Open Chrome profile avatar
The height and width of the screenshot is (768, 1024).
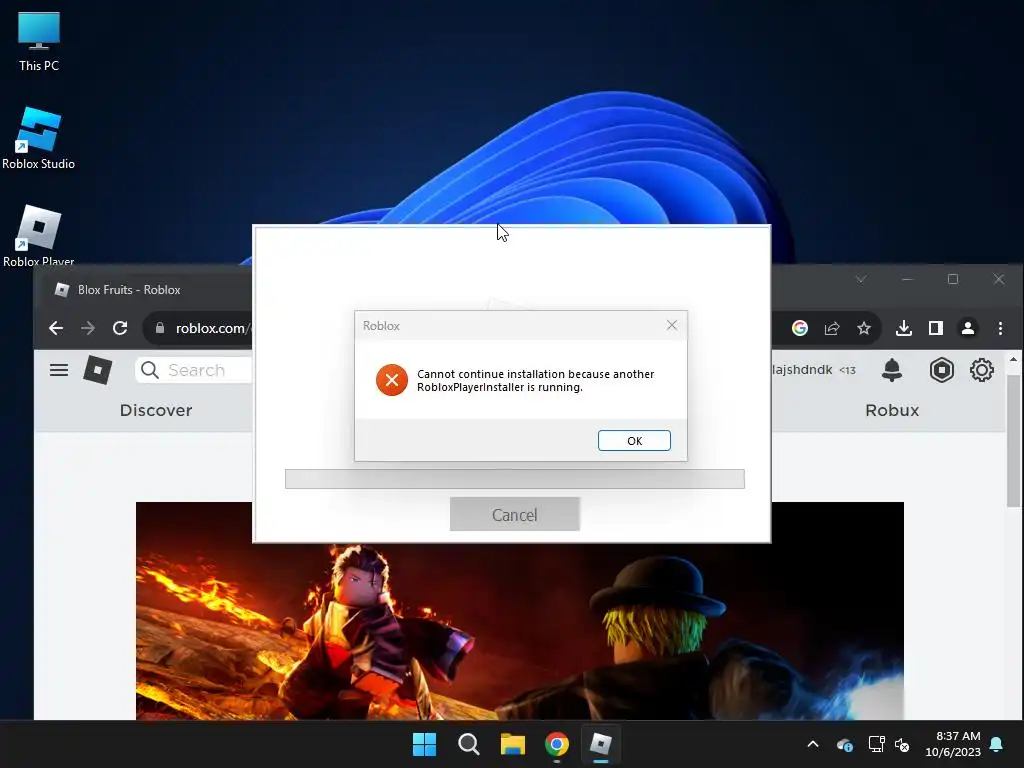coord(968,328)
